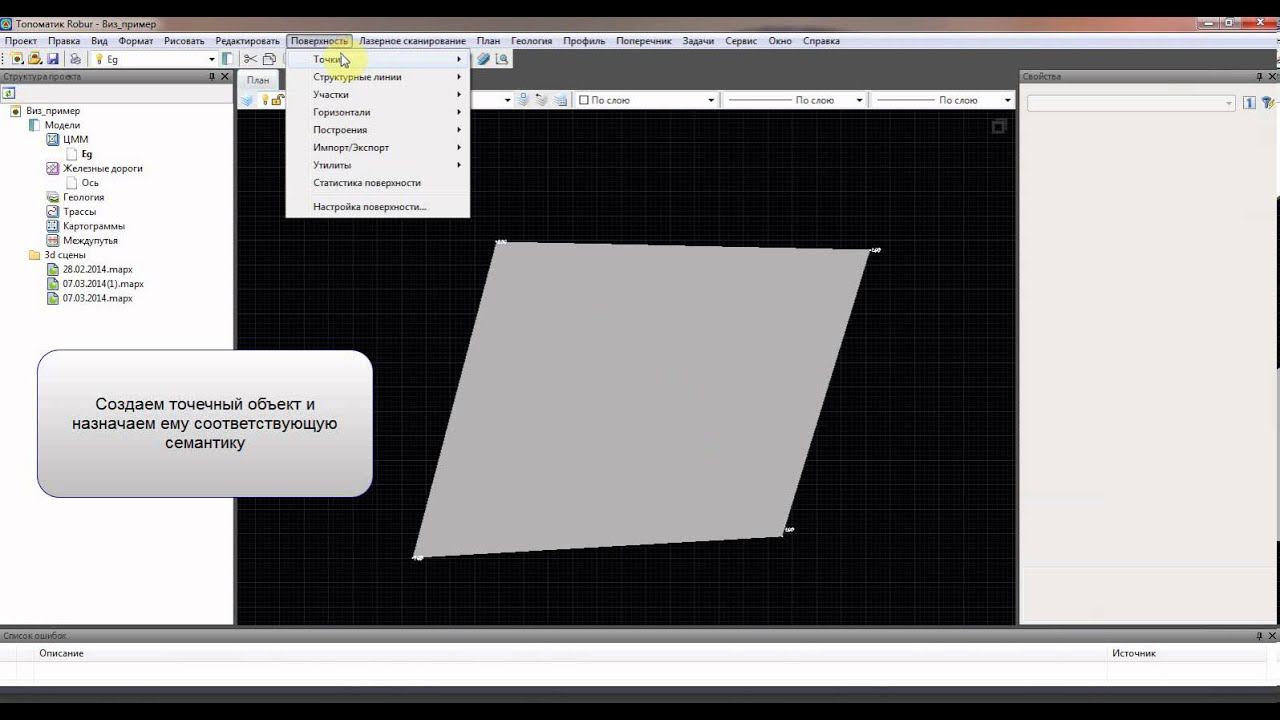Select the 3d сцены folder

point(65,255)
